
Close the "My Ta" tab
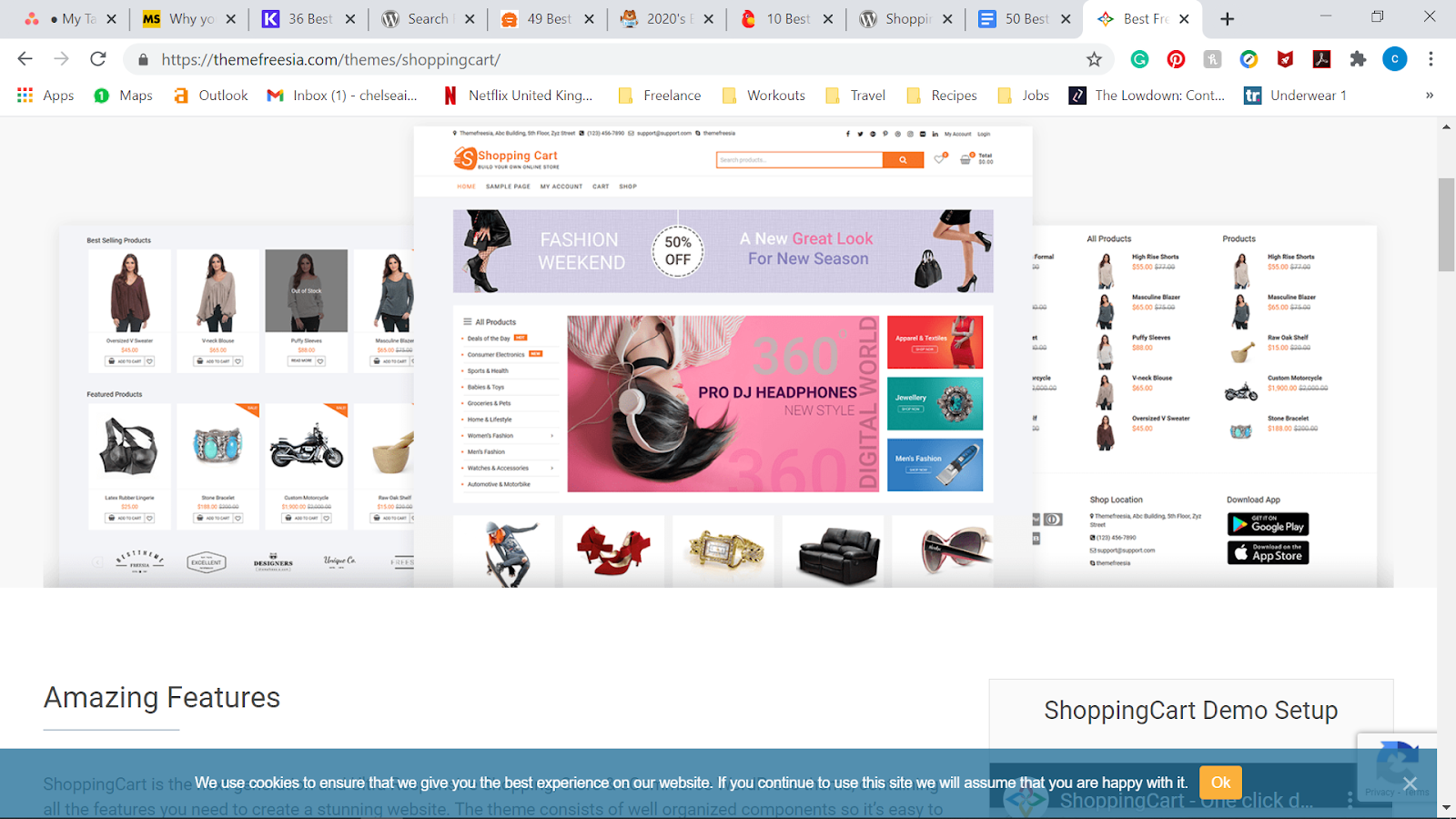point(111,19)
